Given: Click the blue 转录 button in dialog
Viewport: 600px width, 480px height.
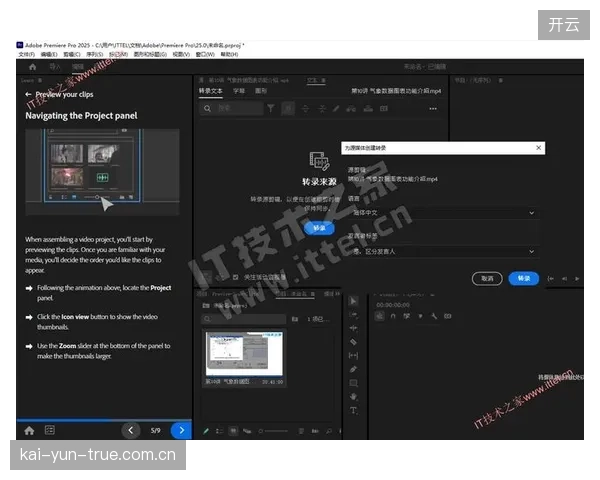Looking at the screenshot, I should point(523,279).
